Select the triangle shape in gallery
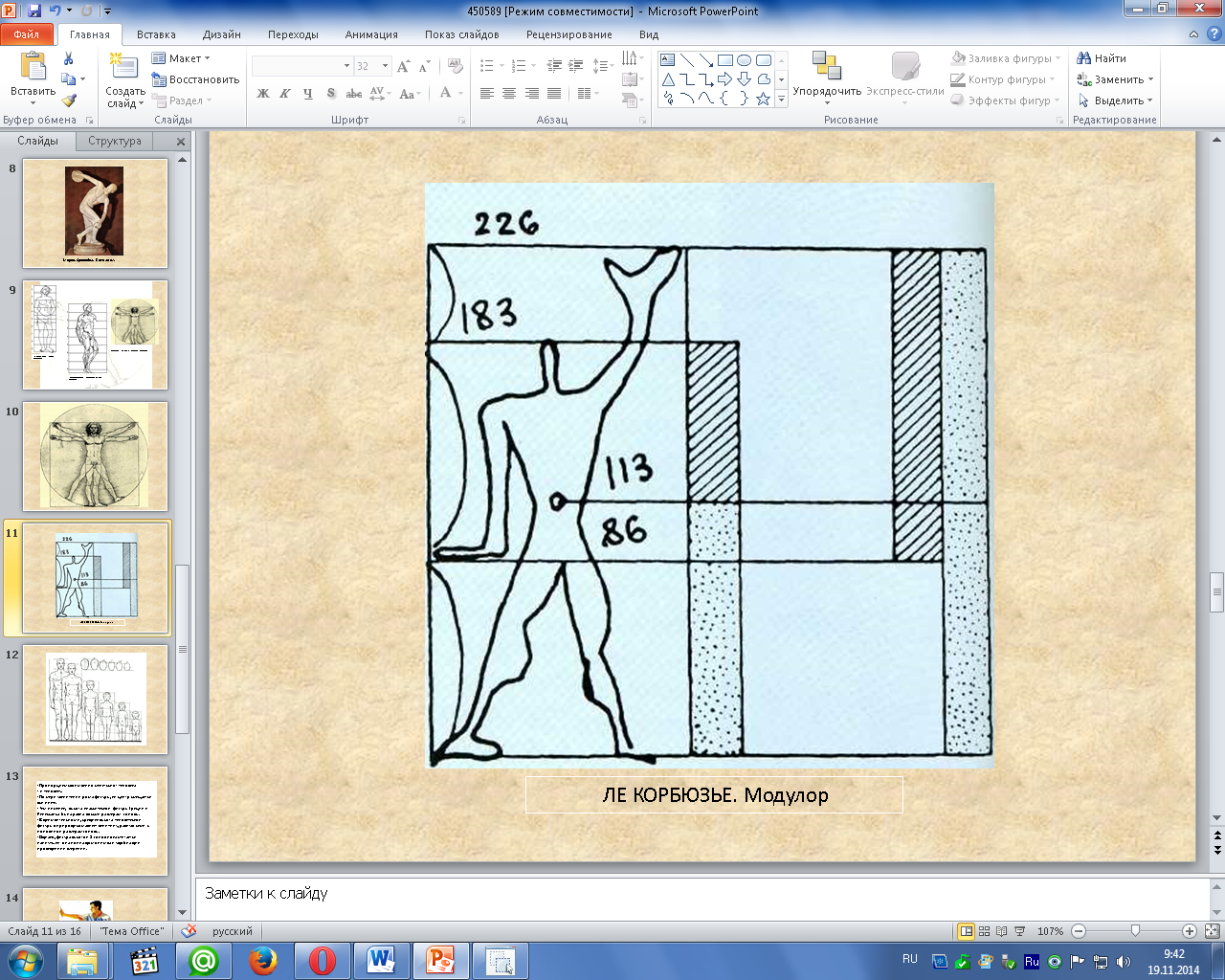1225x980 pixels. (x=668, y=79)
